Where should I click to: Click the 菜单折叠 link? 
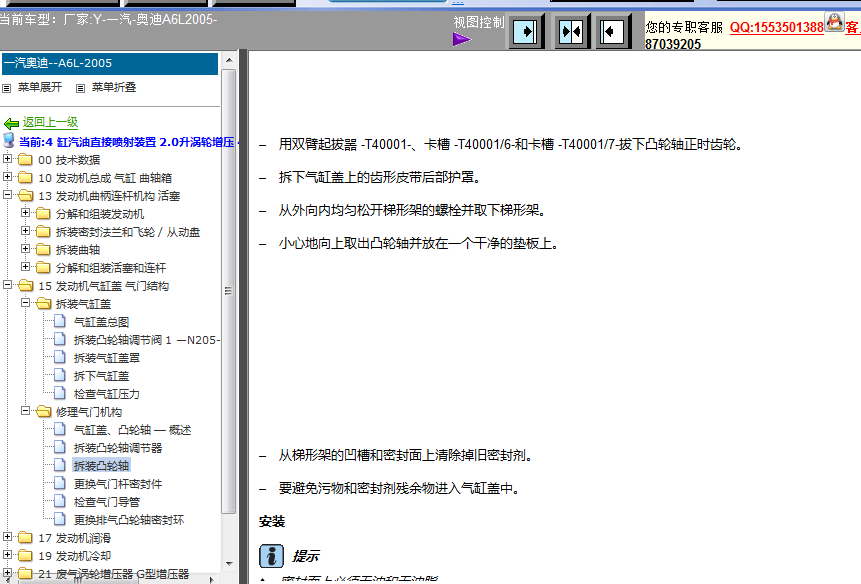pyautogui.click(x=114, y=87)
